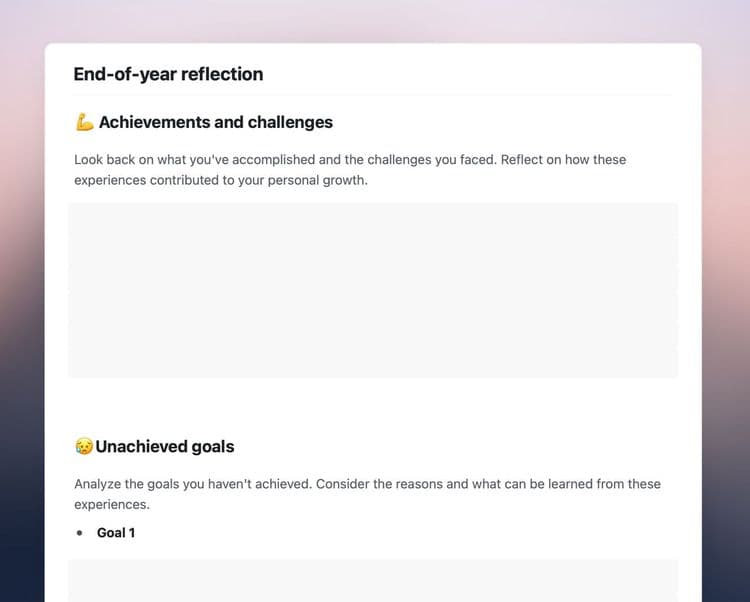
Task: Click the word 'personal growth' in description
Action: pyautogui.click(x=317, y=180)
